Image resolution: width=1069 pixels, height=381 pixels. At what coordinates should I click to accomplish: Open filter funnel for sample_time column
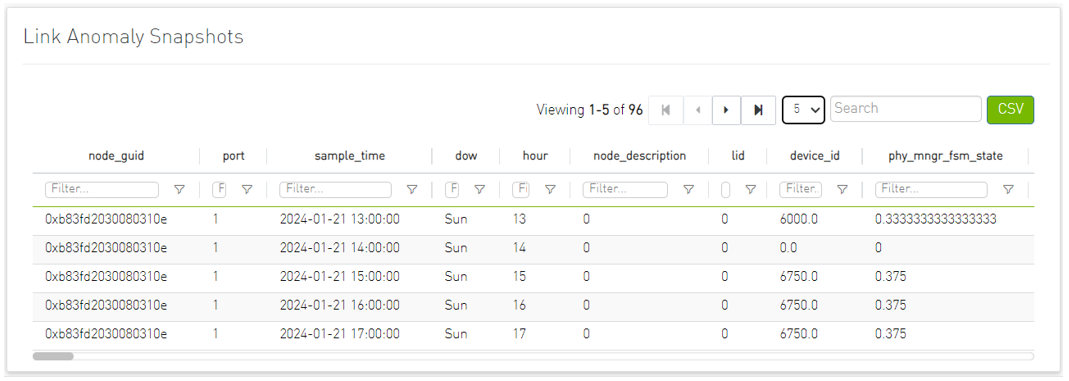(412, 189)
